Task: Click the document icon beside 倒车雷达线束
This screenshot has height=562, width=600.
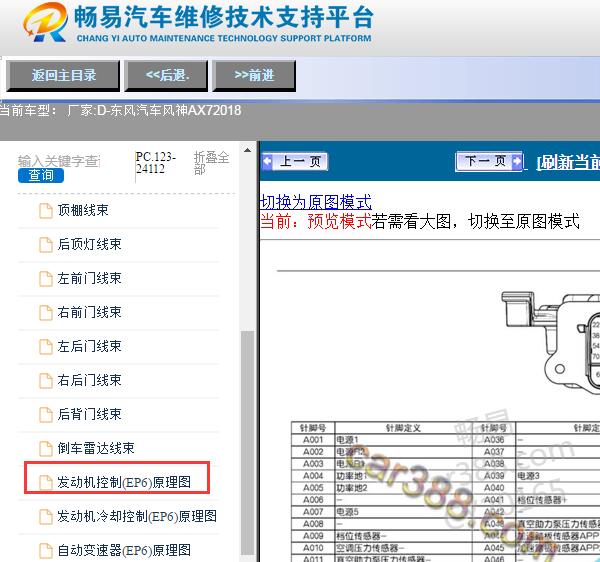Action: [46, 449]
